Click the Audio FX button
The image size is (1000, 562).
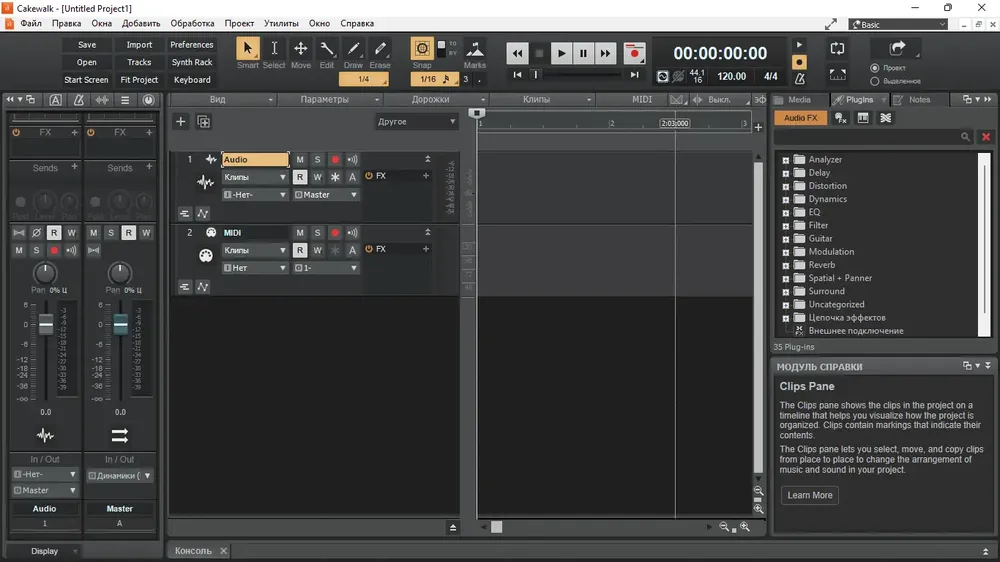coord(800,118)
